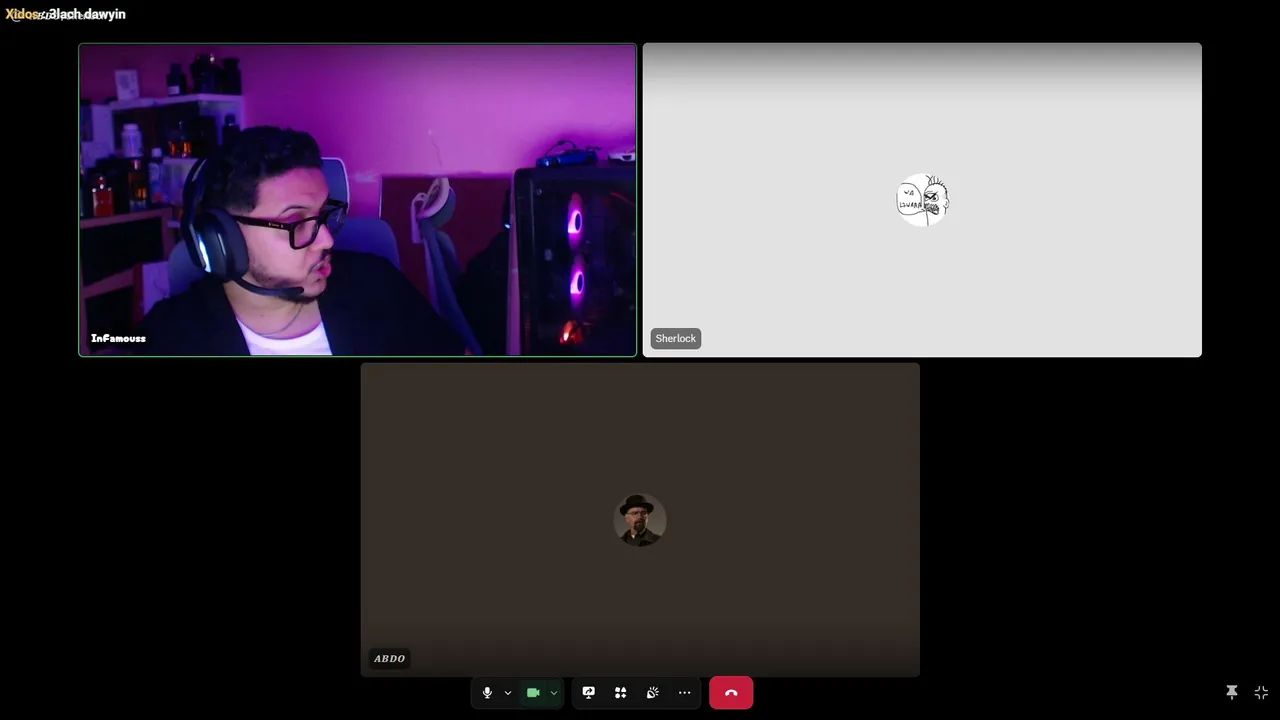This screenshot has height=720, width=1280.
Task: Open the activities shapes icon
Action: 621,692
